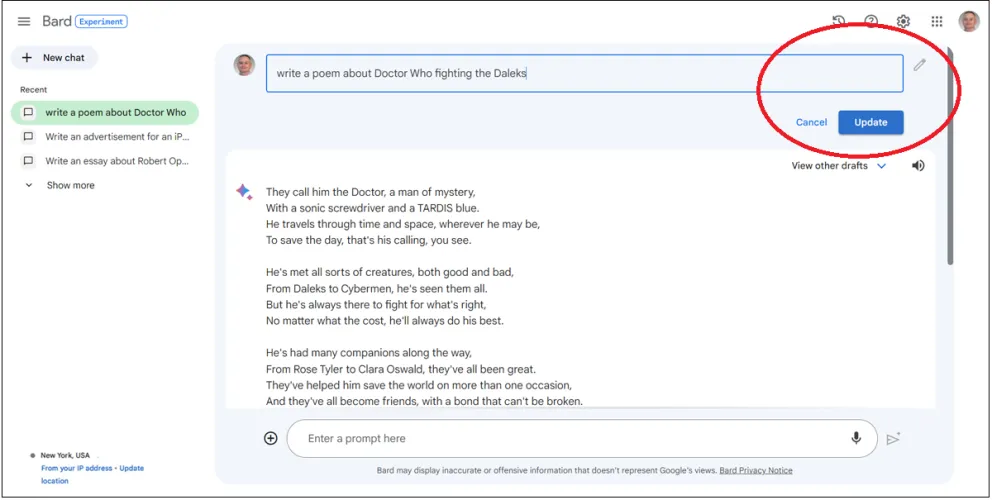The image size is (992, 500).
Task: Cancel the prompt edit
Action: tap(811, 122)
